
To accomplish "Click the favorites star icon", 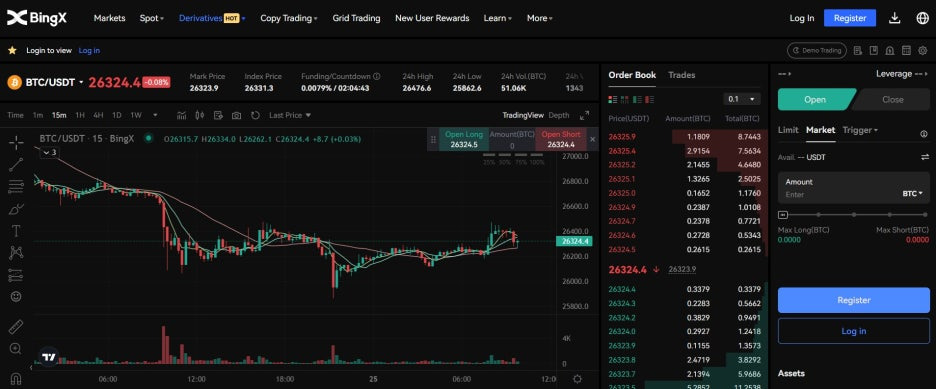I will click(x=12, y=51).
